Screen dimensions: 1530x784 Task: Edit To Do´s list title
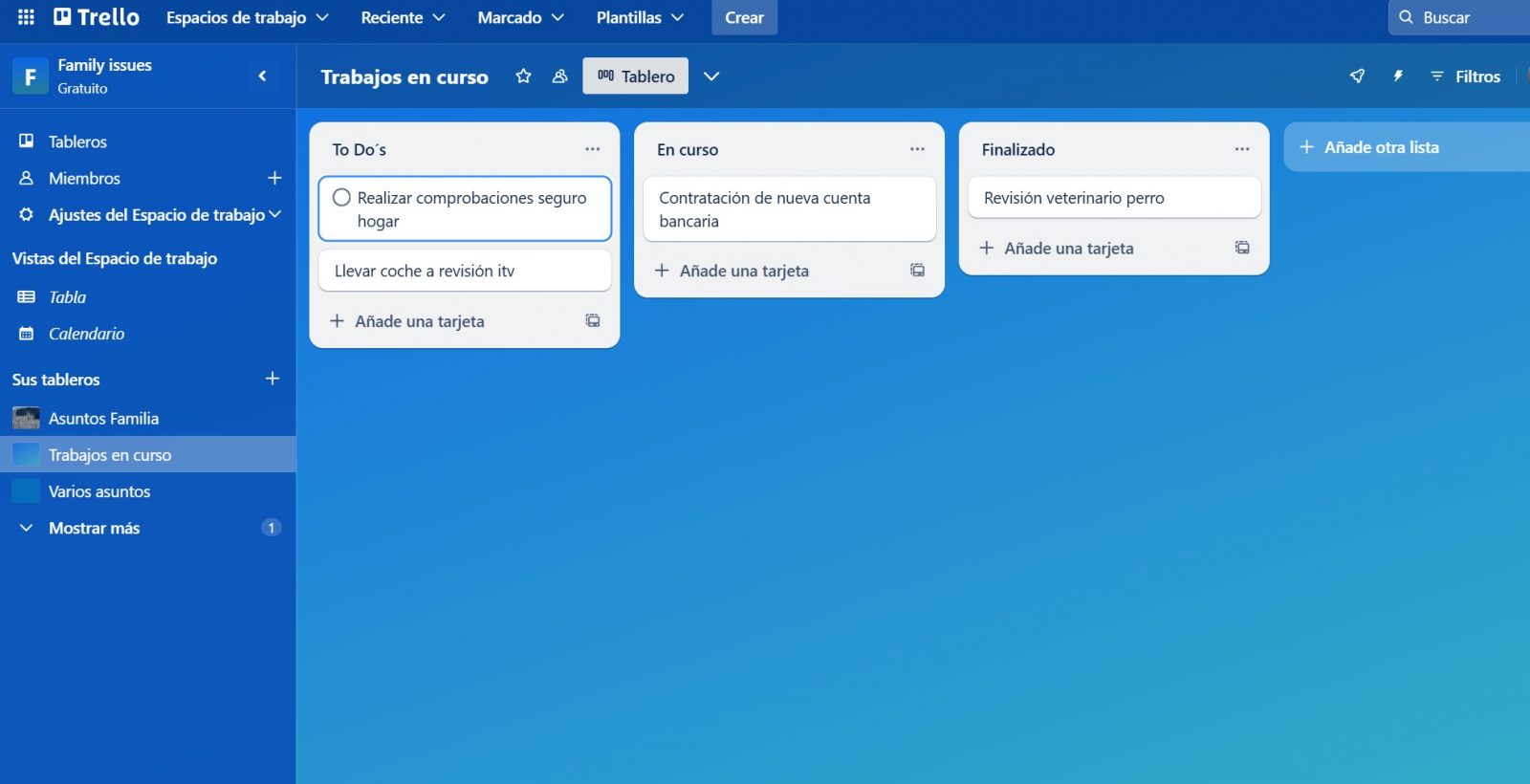pyautogui.click(x=360, y=149)
